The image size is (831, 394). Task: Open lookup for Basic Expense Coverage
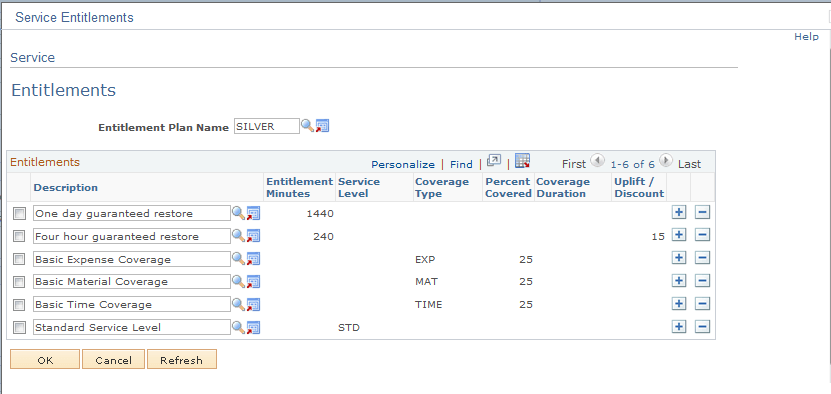(238, 259)
